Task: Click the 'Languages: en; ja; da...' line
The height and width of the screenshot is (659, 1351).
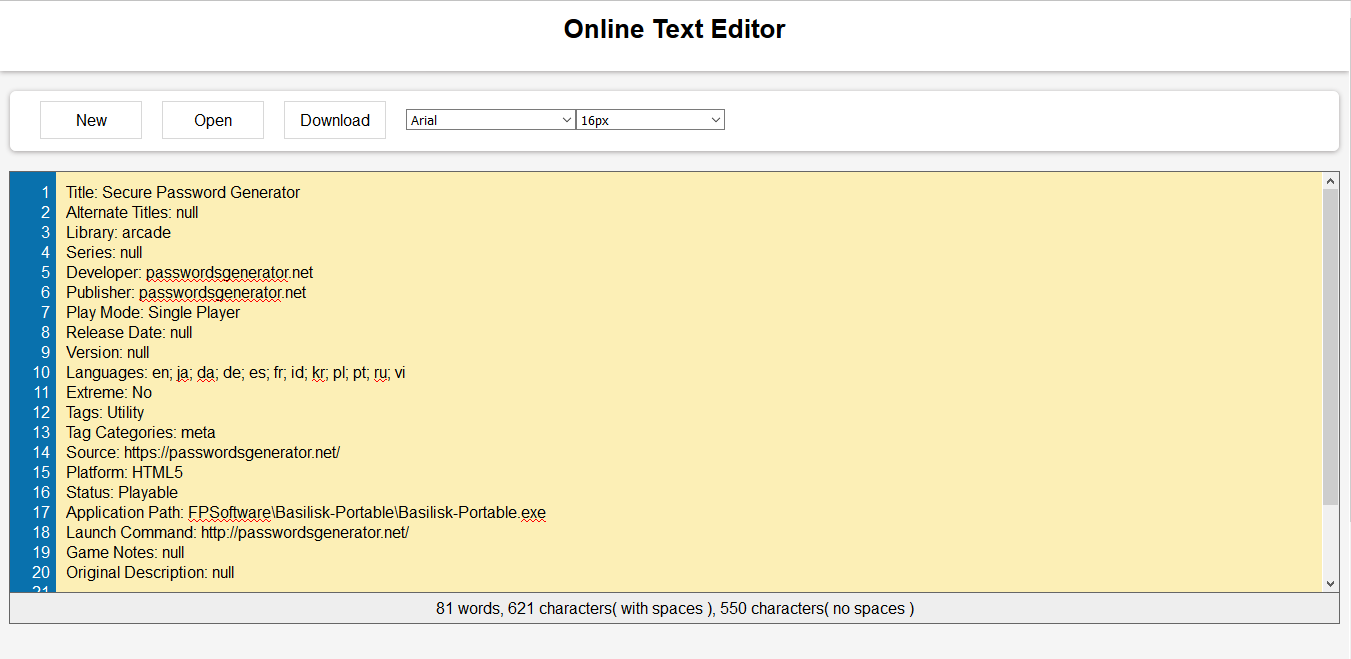Action: (236, 372)
